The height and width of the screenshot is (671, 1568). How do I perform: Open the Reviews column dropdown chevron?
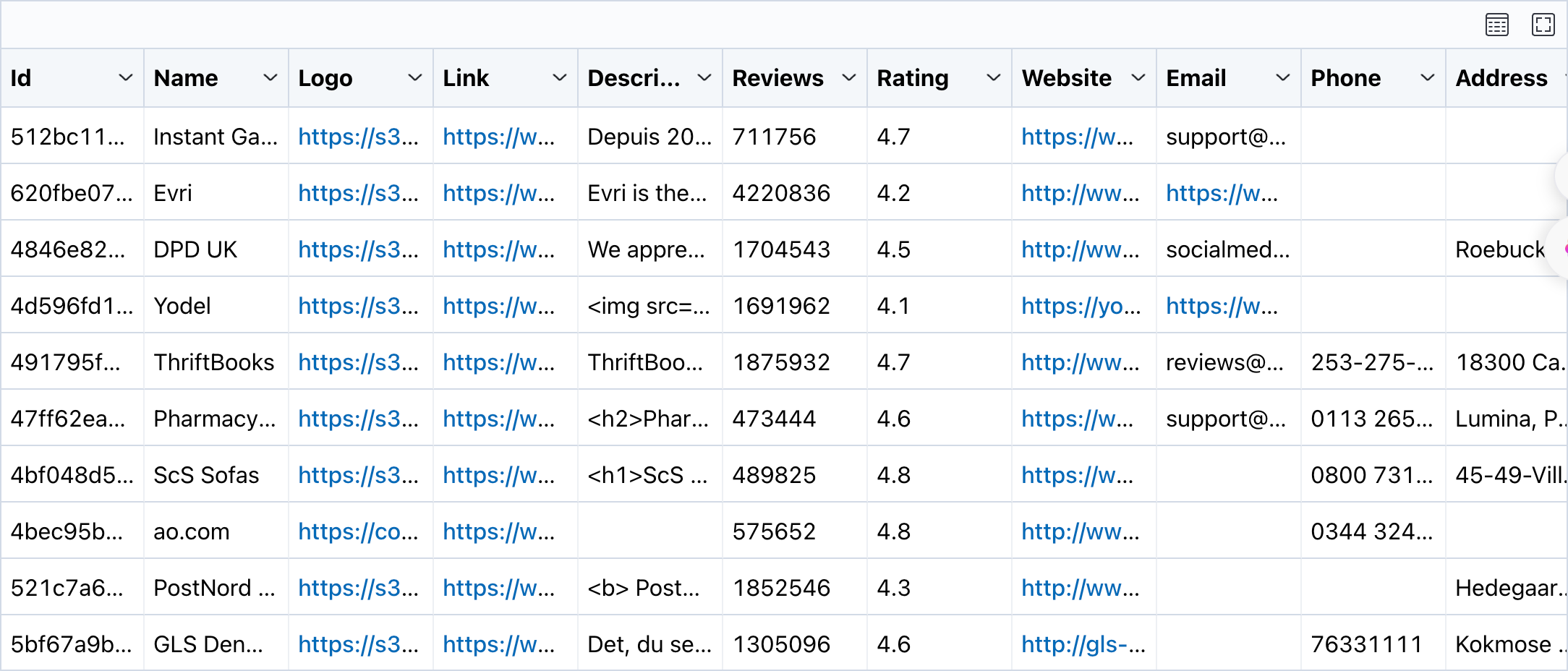pos(849,78)
